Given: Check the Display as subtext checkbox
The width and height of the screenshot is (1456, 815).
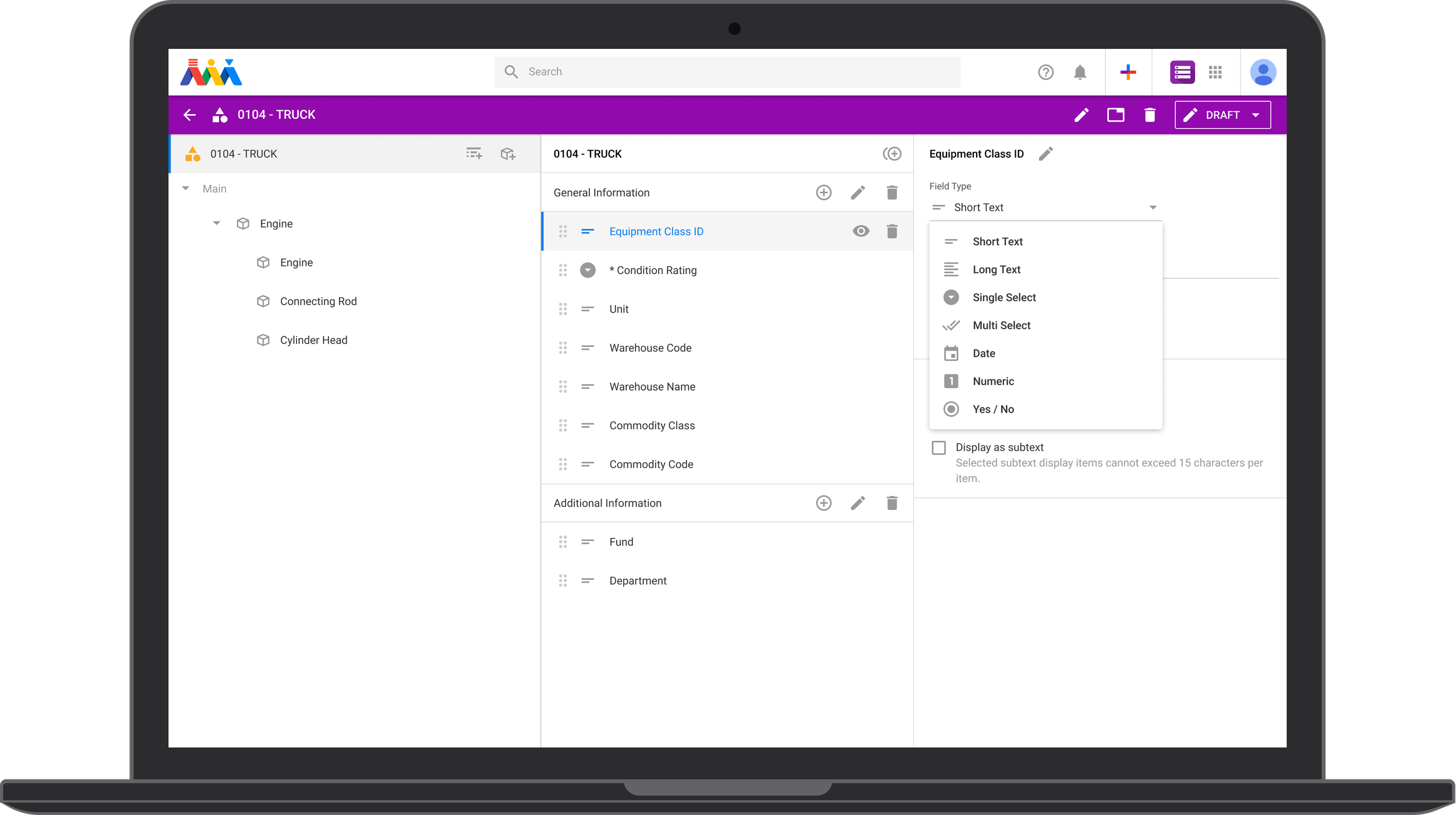Looking at the screenshot, I should point(939,448).
